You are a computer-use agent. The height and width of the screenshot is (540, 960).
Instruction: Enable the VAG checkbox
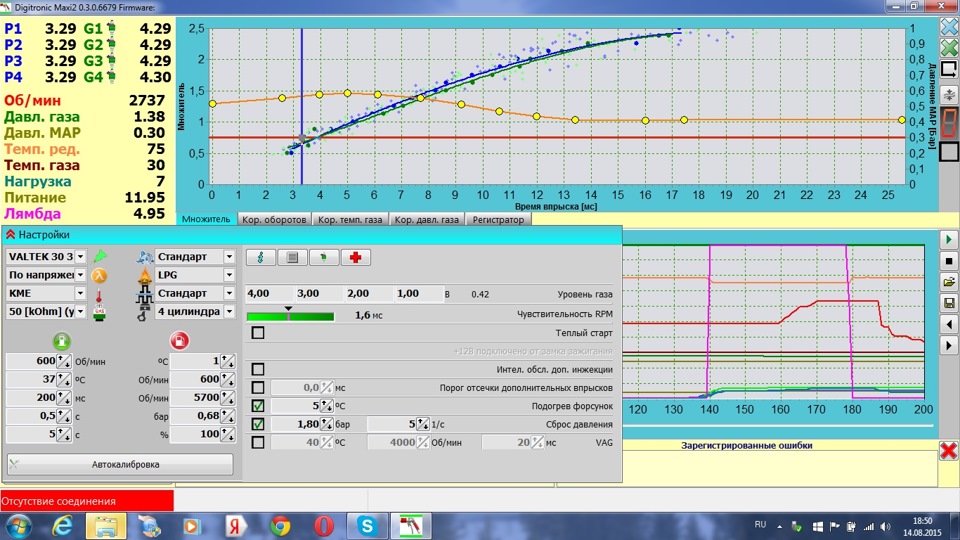(x=258, y=442)
